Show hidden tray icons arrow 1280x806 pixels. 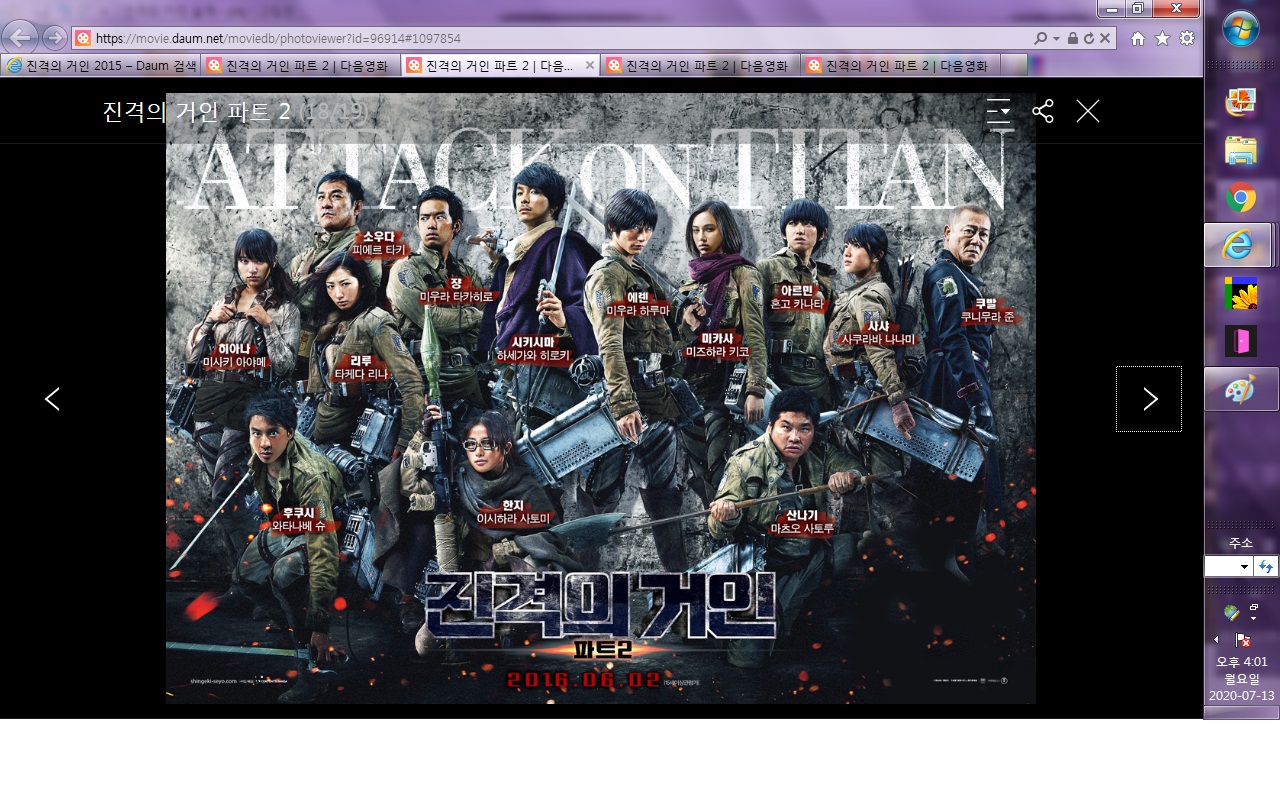point(1217,639)
